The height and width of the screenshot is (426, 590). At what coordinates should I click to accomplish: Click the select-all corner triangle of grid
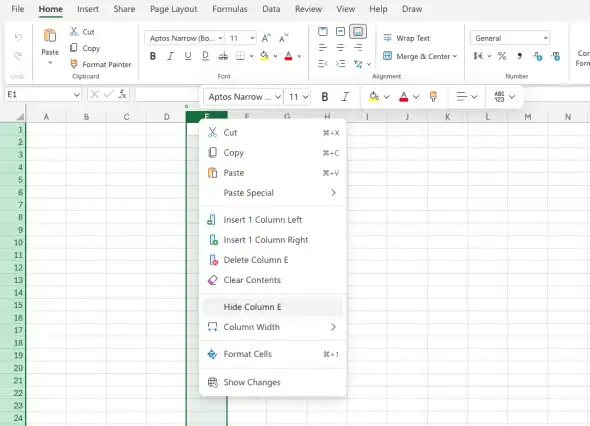tap(20, 117)
